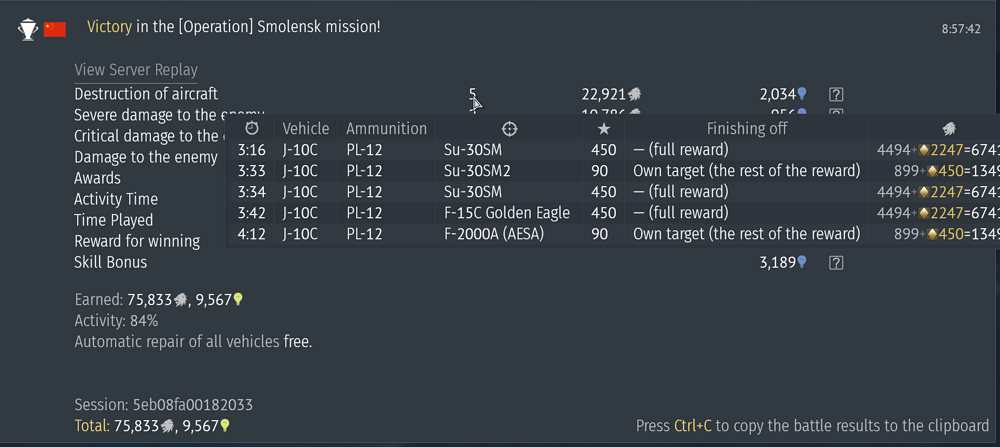Click the Destruction of aircraft row label
The width and height of the screenshot is (1000, 447).
click(146, 94)
